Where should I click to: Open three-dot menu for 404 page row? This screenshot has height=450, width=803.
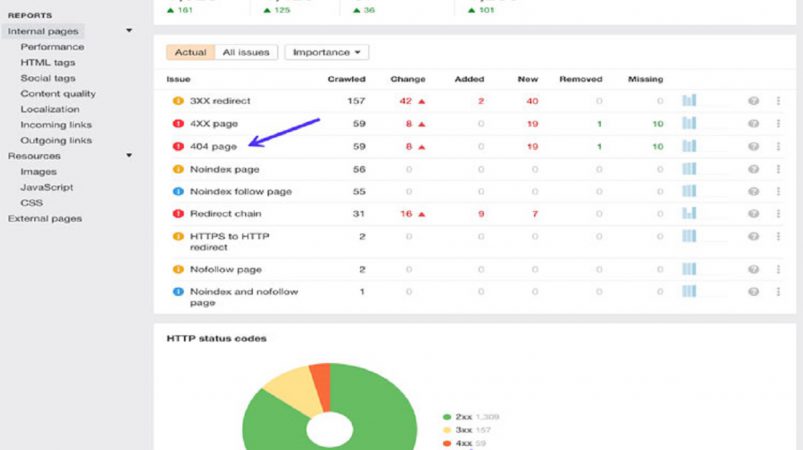click(778, 146)
